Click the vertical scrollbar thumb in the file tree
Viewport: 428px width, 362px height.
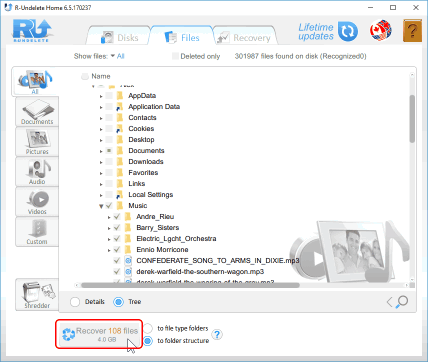[412, 119]
